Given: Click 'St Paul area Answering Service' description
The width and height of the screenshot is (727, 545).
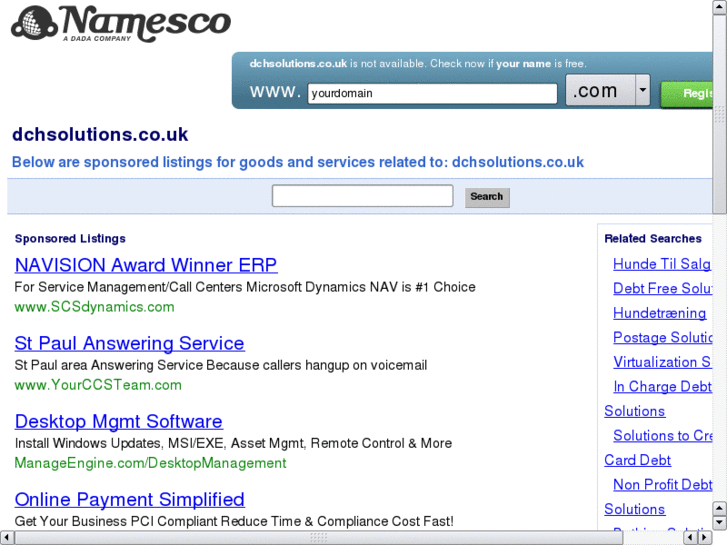Looking at the screenshot, I should click(x=221, y=365).
